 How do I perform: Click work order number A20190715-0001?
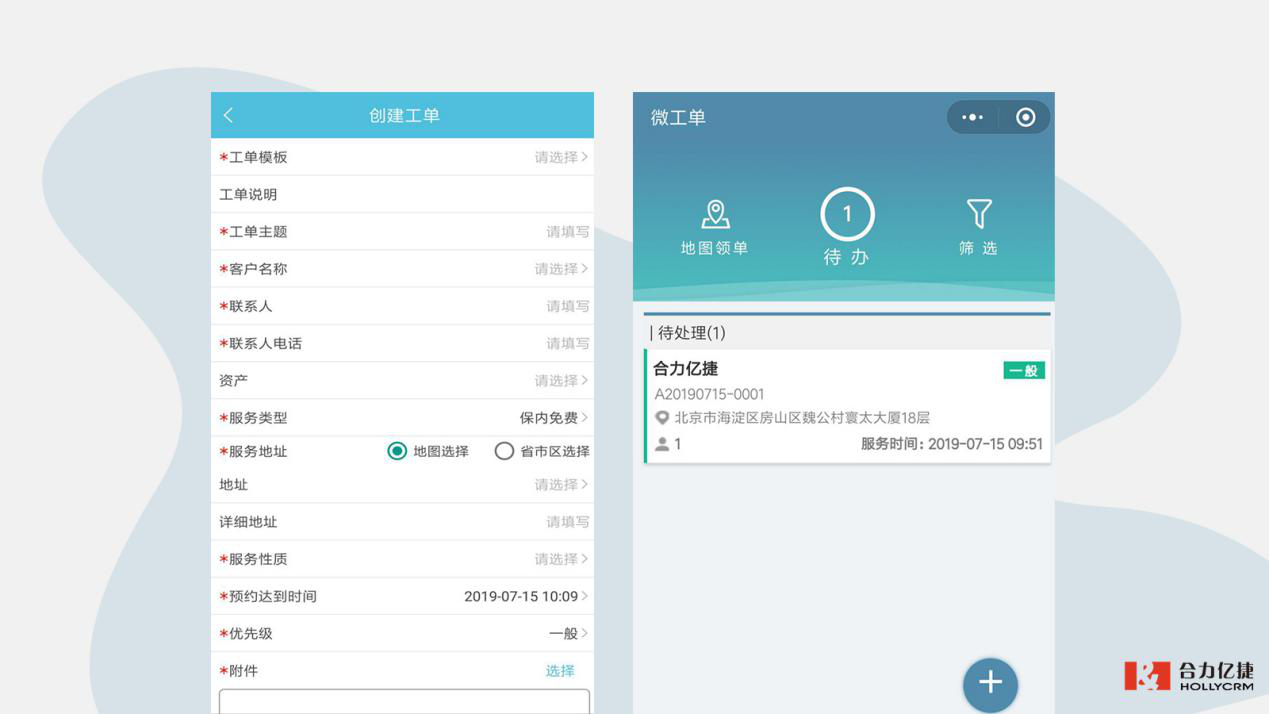(709, 394)
